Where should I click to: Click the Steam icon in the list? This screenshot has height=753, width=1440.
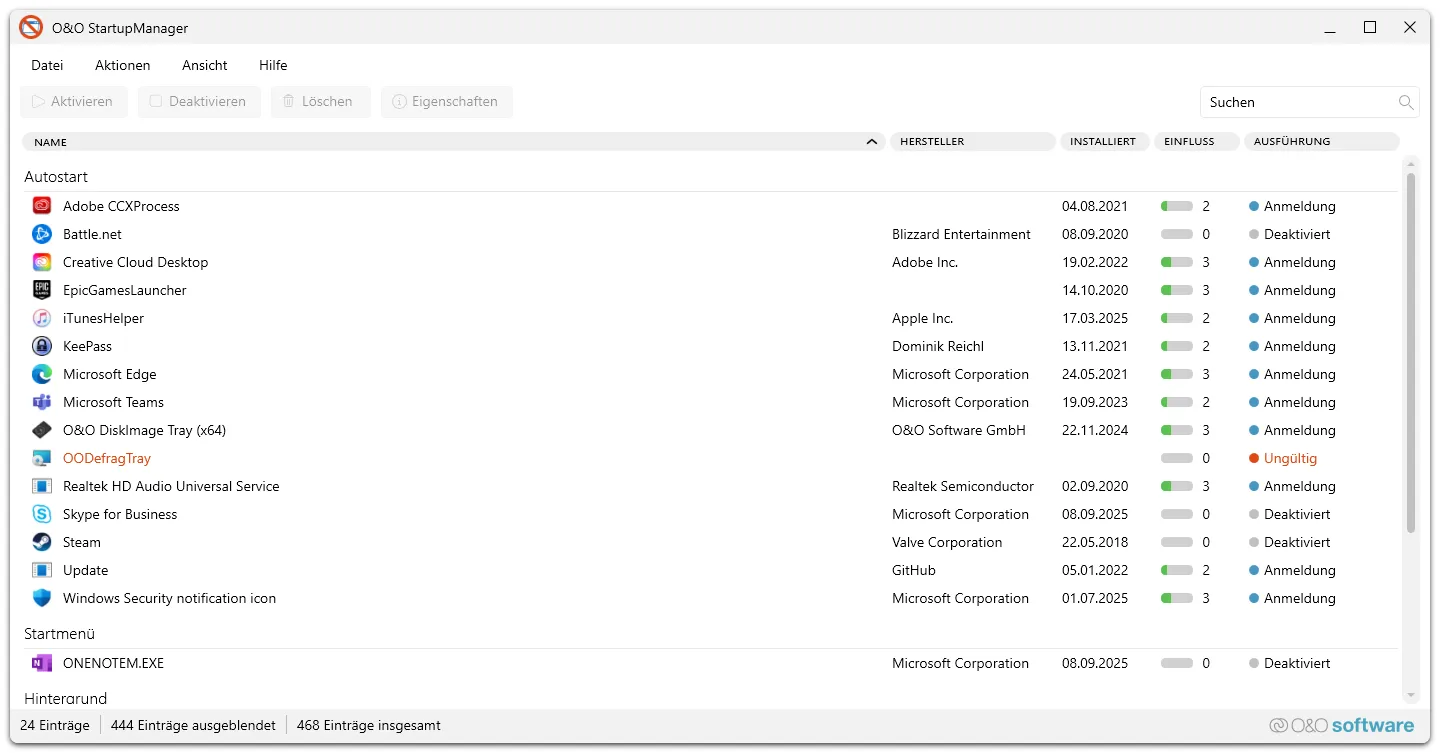tap(42, 542)
